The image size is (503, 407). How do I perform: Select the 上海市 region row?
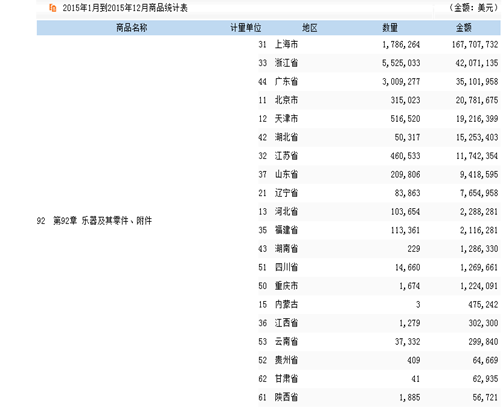[x=379, y=44]
